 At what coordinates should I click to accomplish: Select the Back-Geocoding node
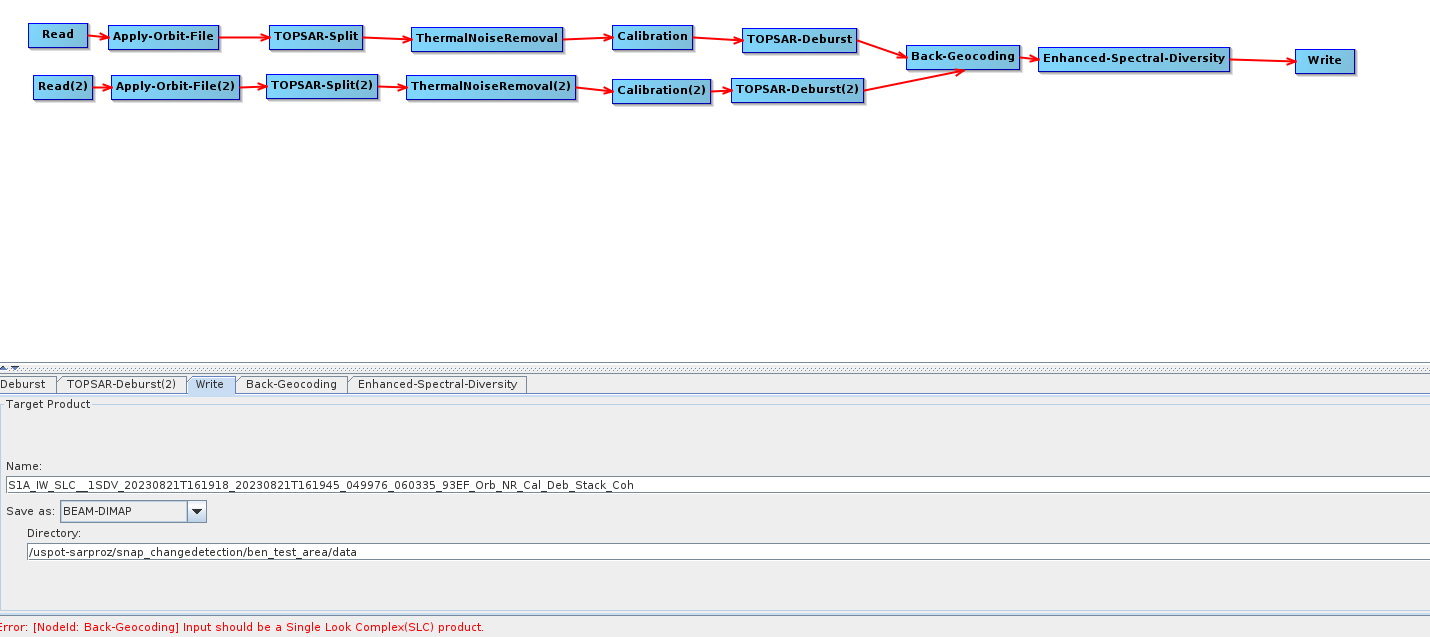pos(962,57)
